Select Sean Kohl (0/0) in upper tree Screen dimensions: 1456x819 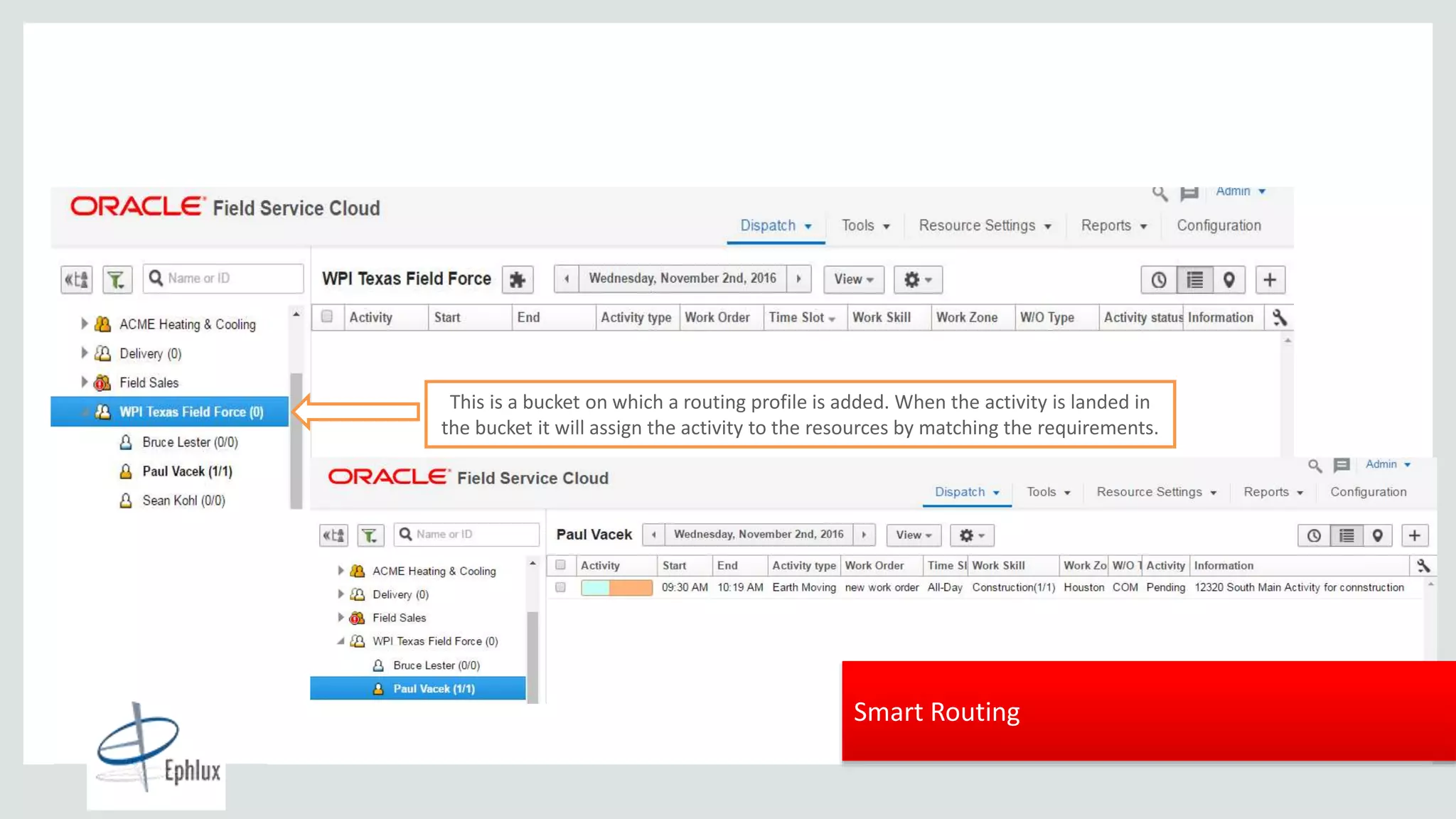(183, 500)
